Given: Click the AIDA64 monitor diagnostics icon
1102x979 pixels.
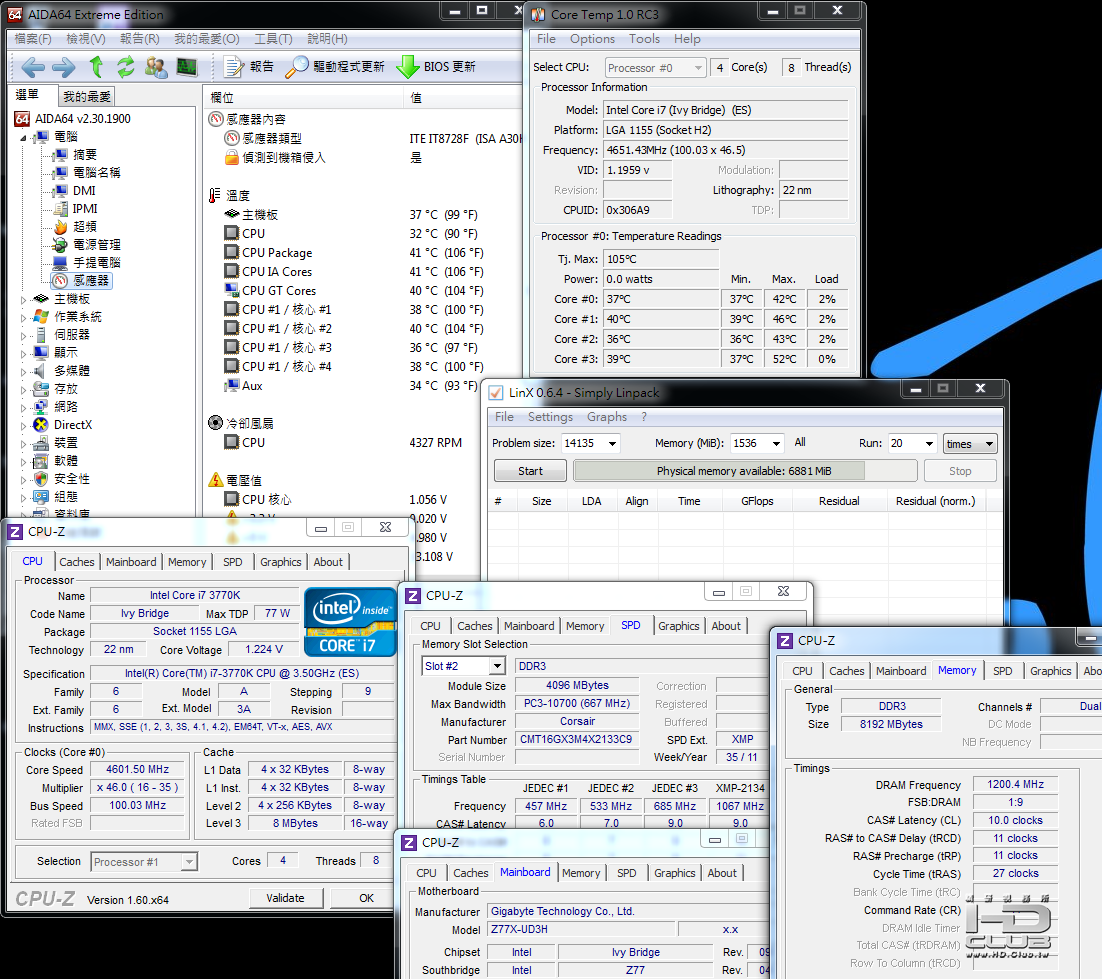Looking at the screenshot, I should [187, 67].
